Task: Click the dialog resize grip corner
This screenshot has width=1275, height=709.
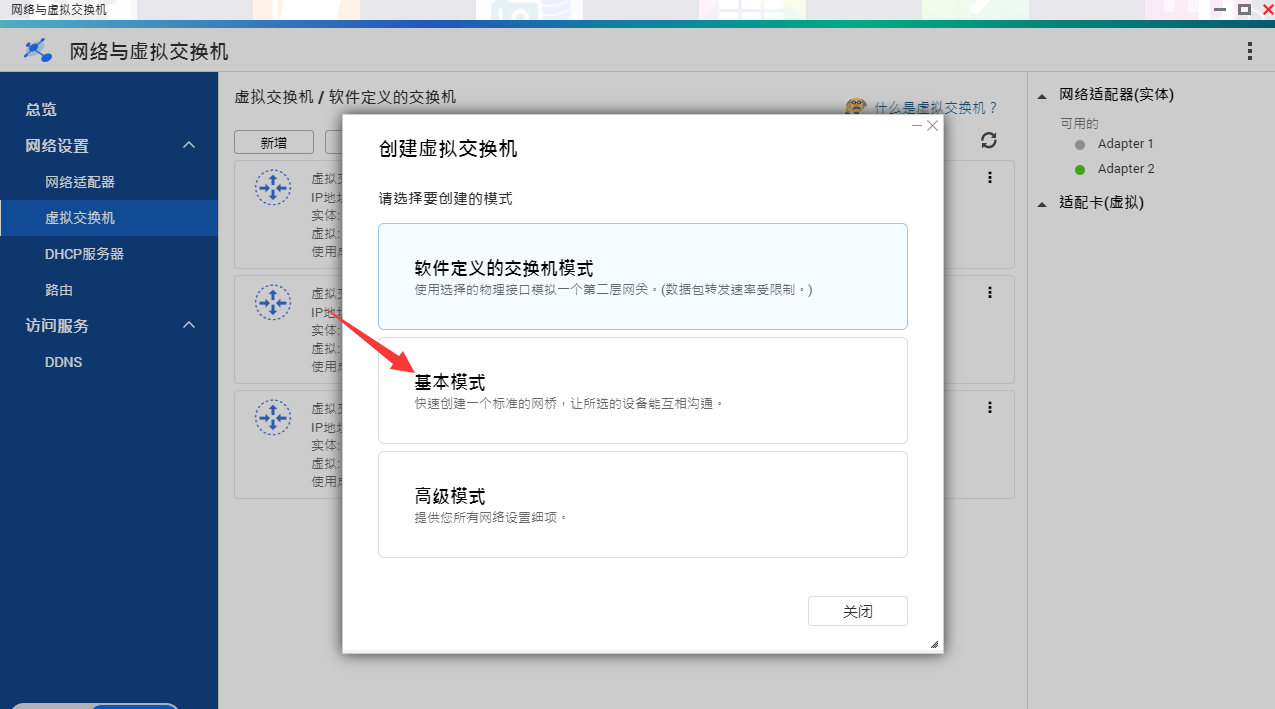Action: pyautogui.click(x=934, y=645)
